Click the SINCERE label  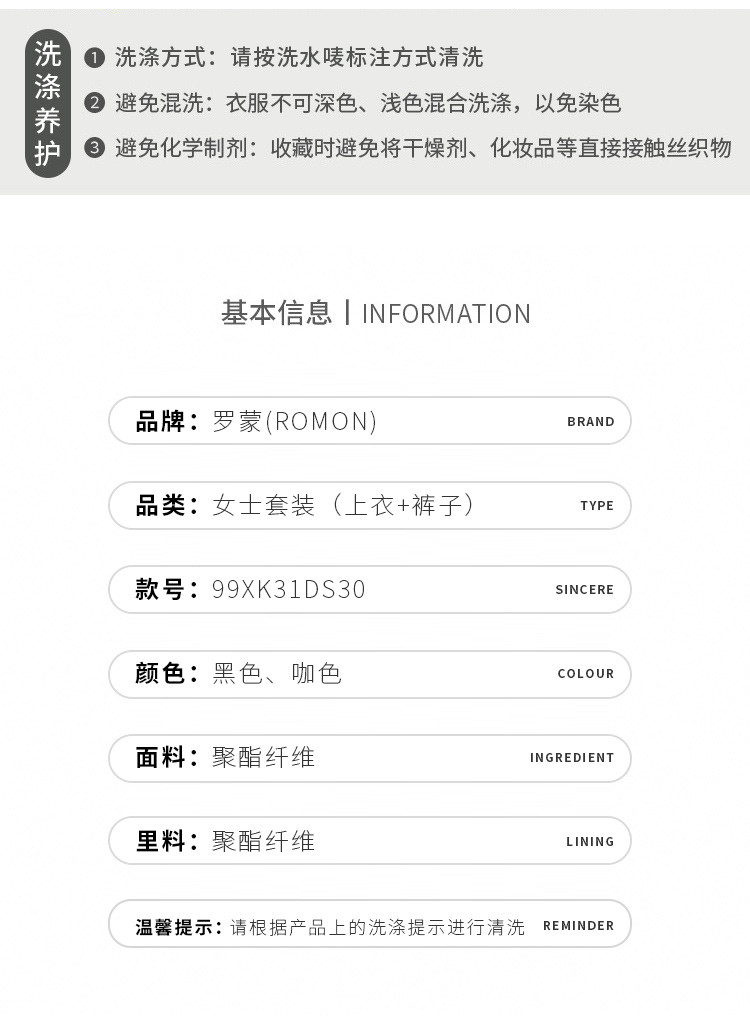pos(585,590)
